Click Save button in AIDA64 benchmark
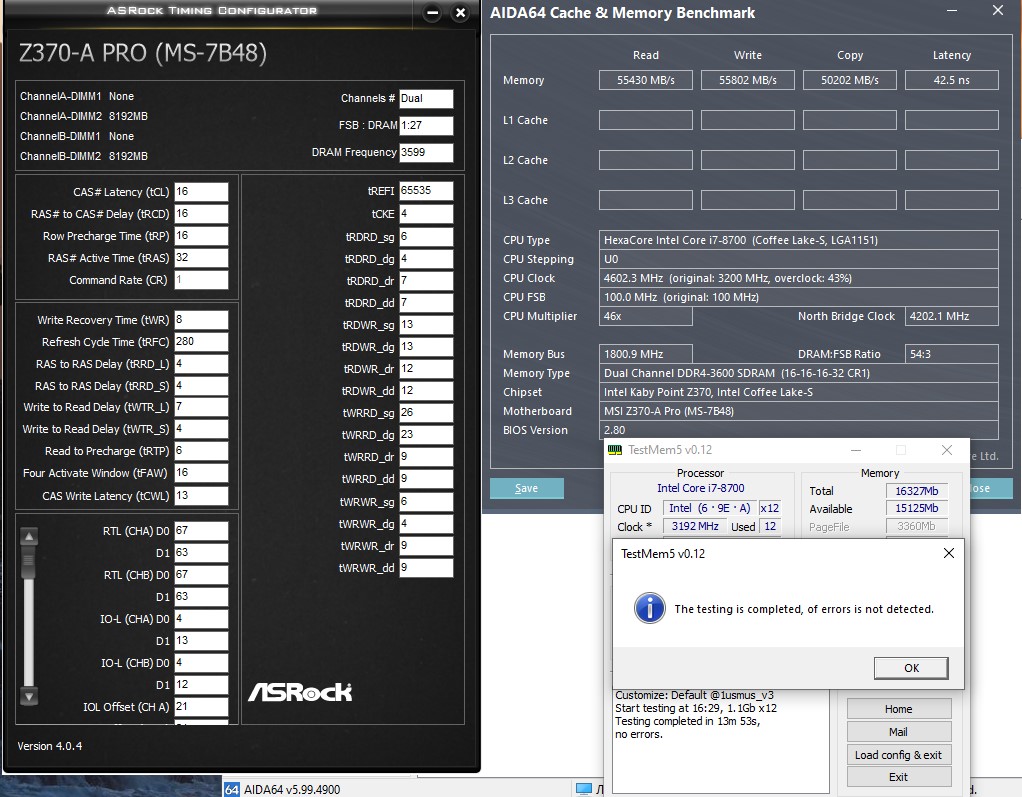The width and height of the screenshot is (1022, 797). [x=527, y=488]
